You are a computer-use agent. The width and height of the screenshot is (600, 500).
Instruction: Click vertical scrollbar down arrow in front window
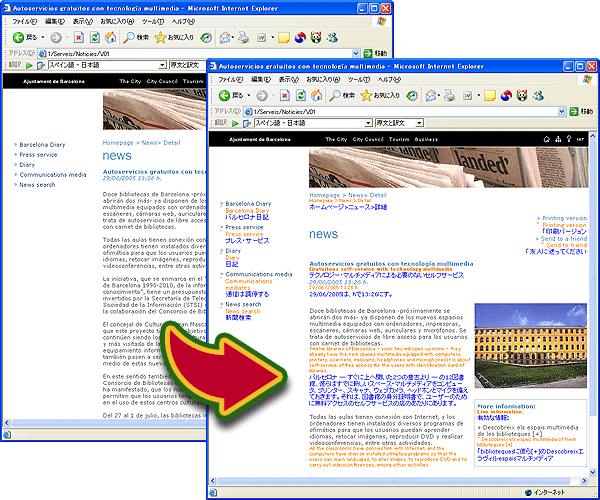(593, 472)
